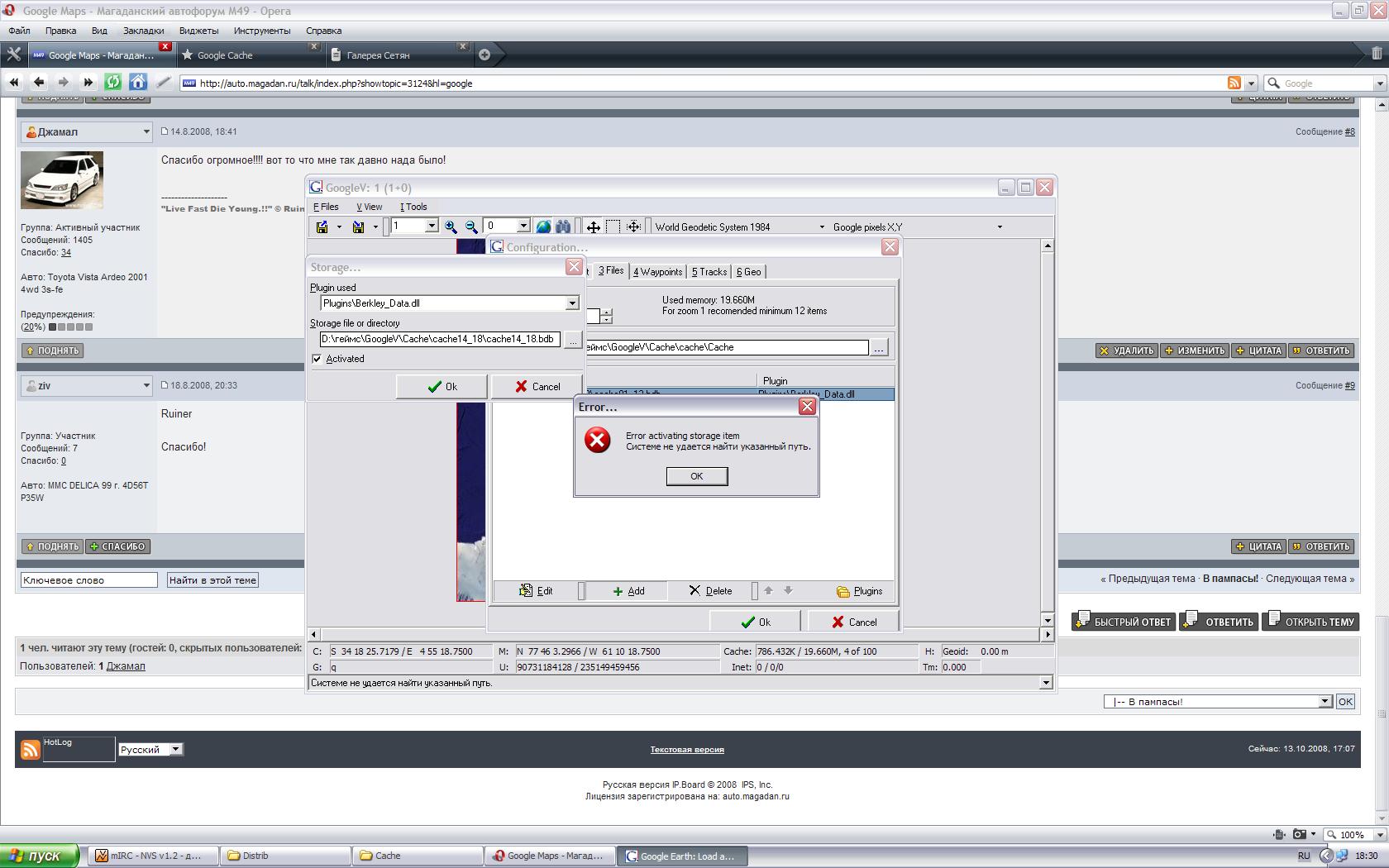Click the Opera reload page icon

[113, 82]
